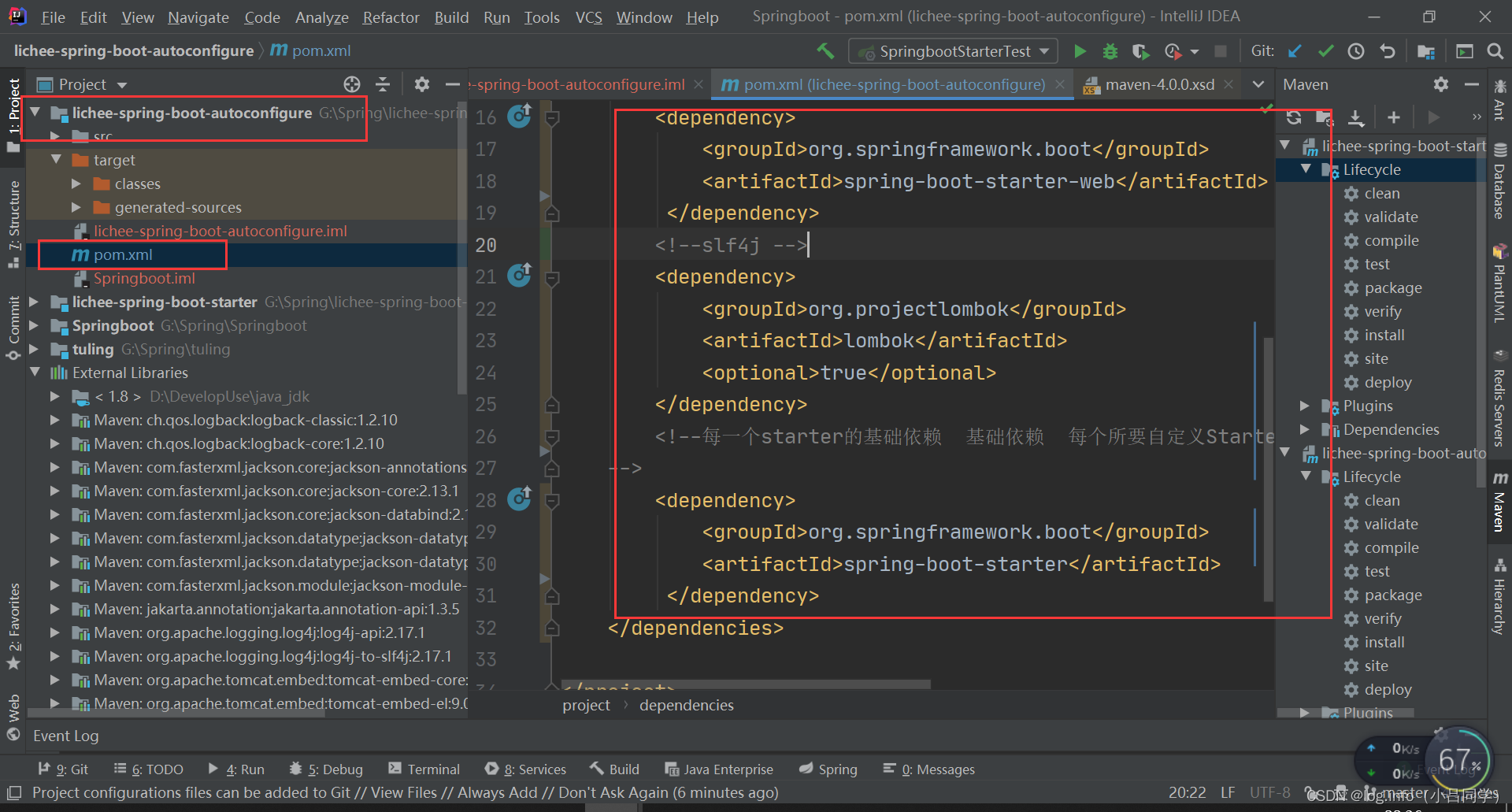Viewport: 1512px width, 812px height.
Task: Open the 8: Services tool window
Action: [x=525, y=769]
